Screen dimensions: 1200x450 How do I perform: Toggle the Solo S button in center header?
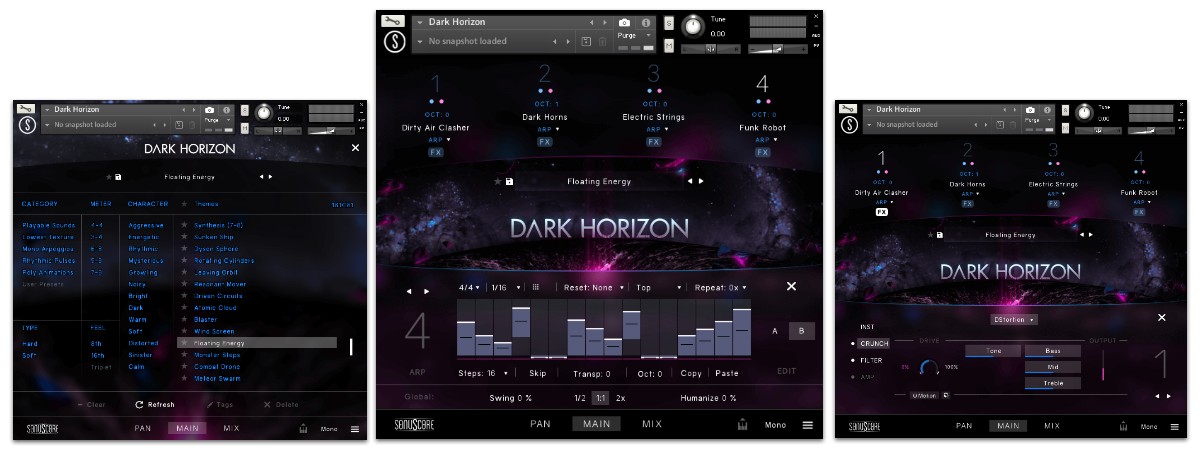pyautogui.click(x=668, y=22)
